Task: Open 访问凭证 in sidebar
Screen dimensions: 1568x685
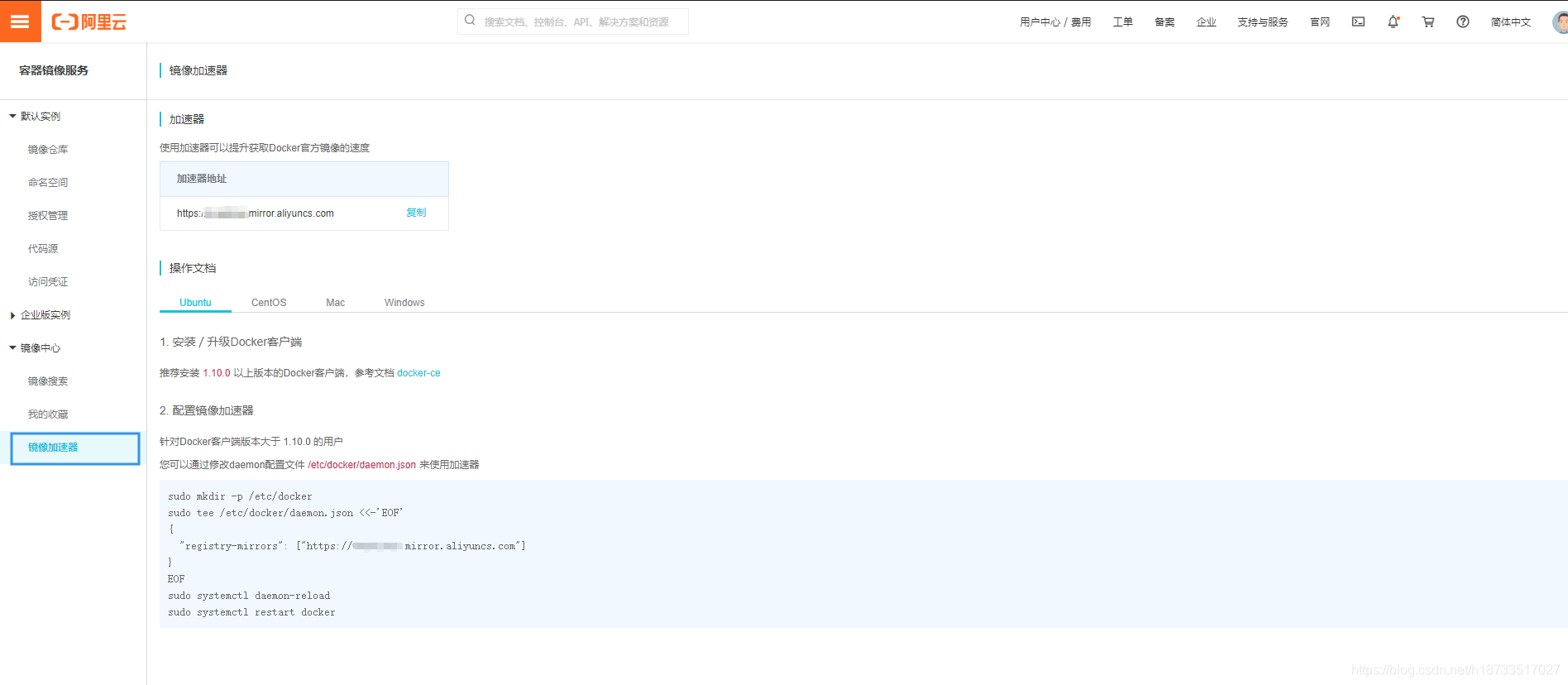Action: [x=48, y=282]
